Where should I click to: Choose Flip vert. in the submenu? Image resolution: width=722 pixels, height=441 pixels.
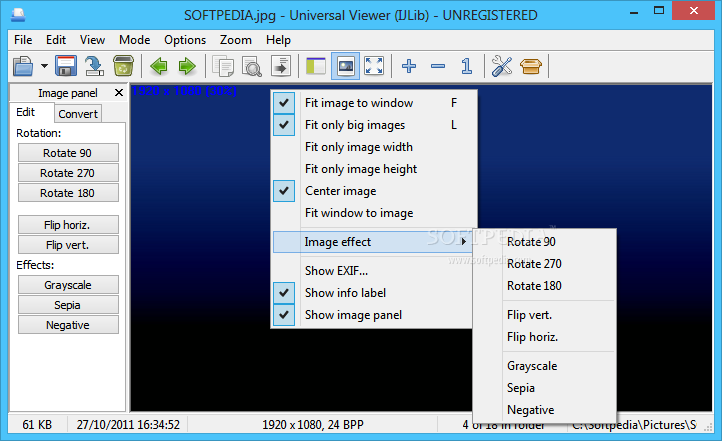click(x=545, y=315)
